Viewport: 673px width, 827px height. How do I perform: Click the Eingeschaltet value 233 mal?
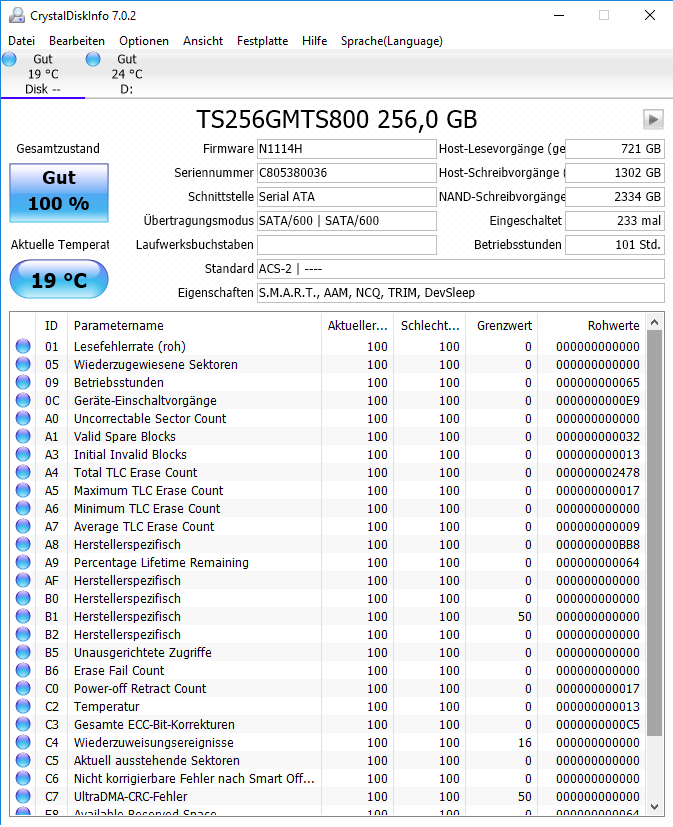click(x=614, y=220)
